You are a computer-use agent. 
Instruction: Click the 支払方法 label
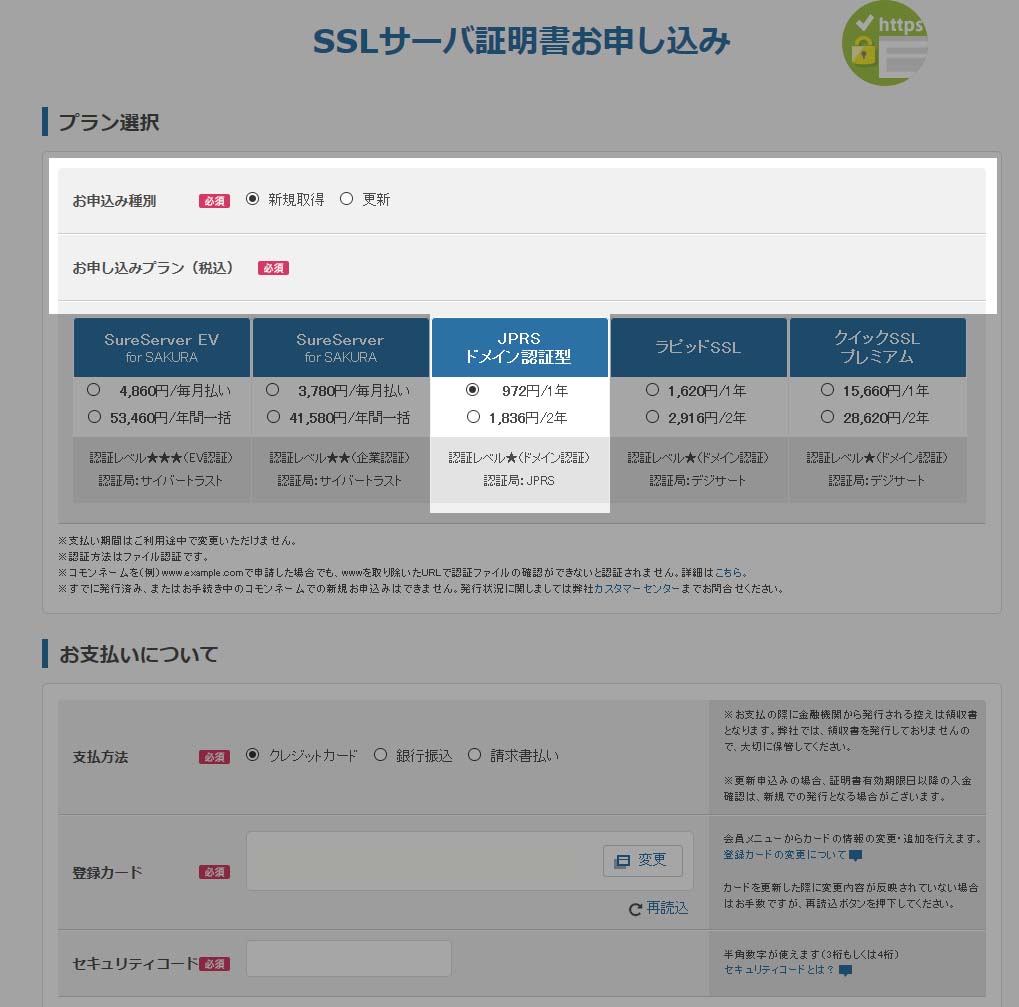point(100,757)
